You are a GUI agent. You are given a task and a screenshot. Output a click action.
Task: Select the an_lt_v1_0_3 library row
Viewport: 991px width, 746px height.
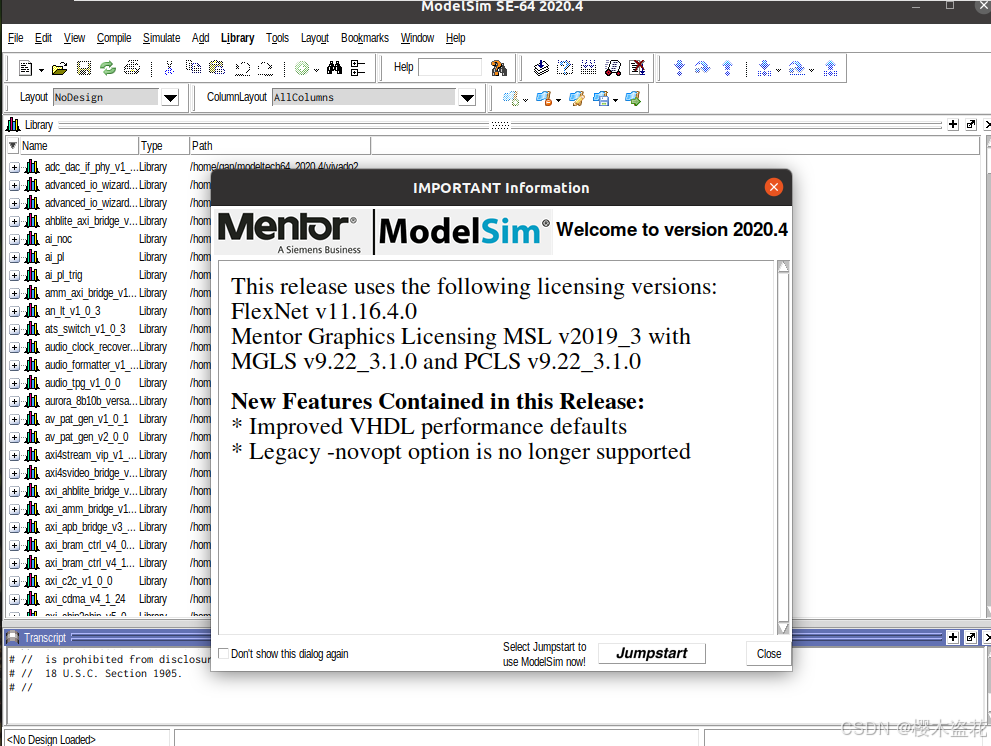click(x=107, y=312)
